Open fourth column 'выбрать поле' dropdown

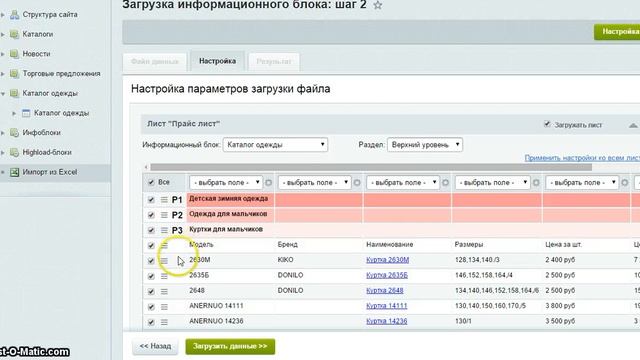(x=493, y=182)
